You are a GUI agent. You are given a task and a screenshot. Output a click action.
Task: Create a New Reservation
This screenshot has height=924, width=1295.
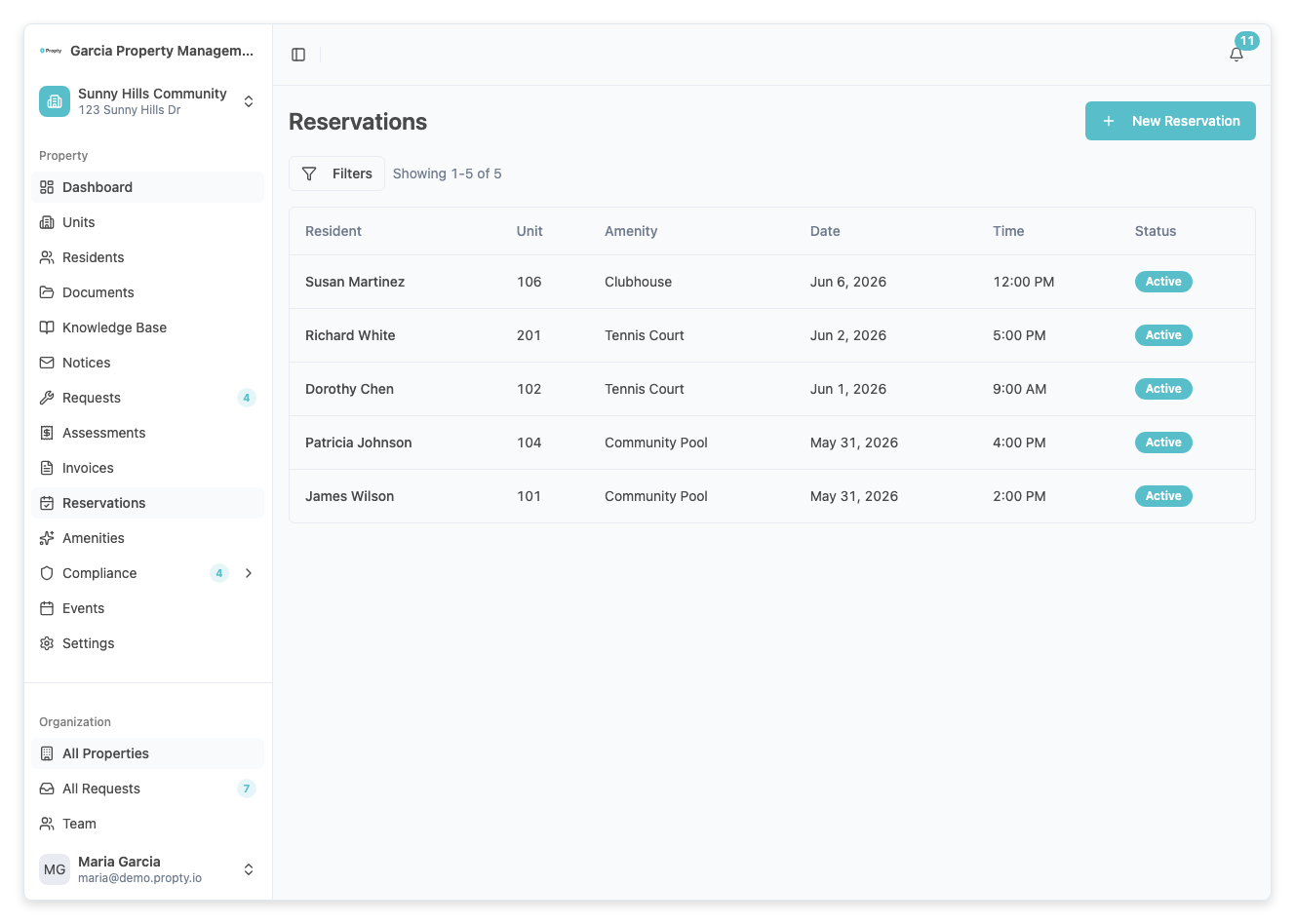[x=1170, y=121]
